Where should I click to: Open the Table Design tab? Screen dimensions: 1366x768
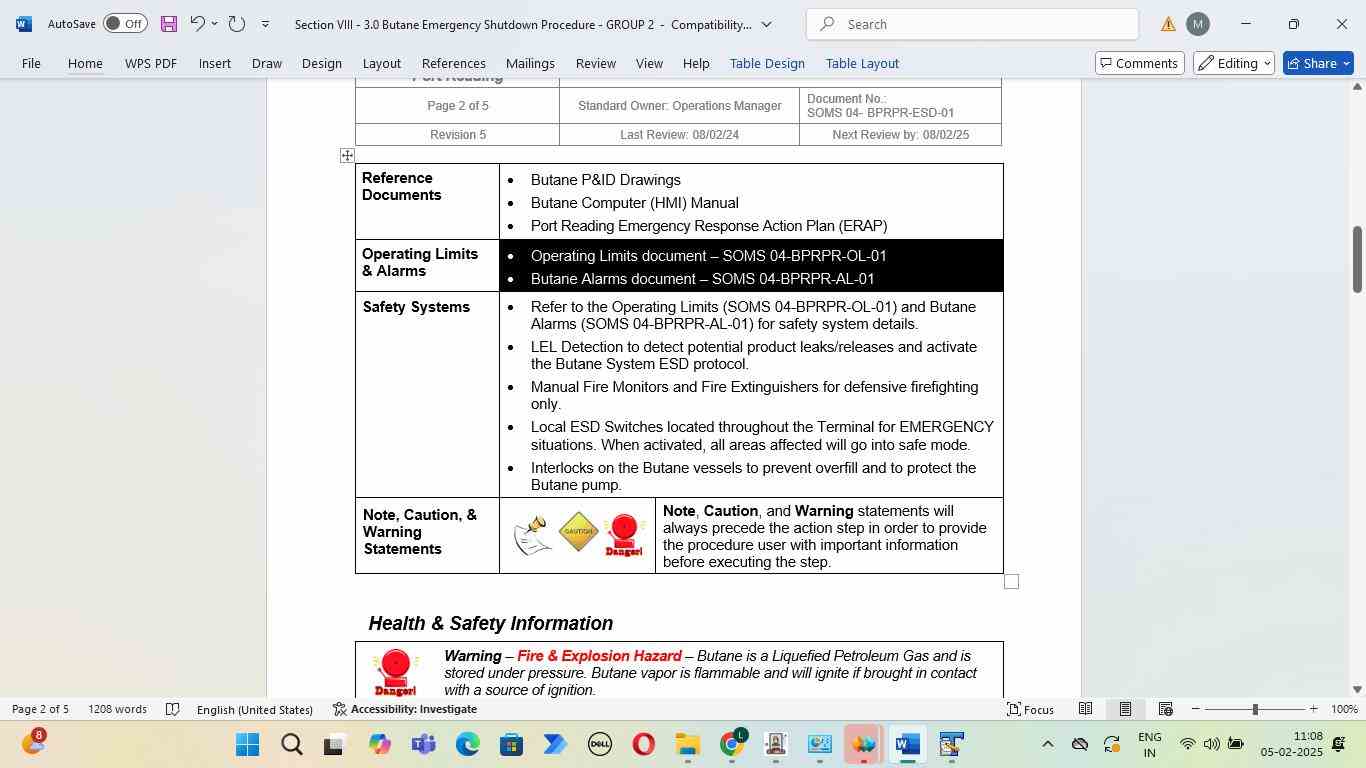[x=767, y=63]
